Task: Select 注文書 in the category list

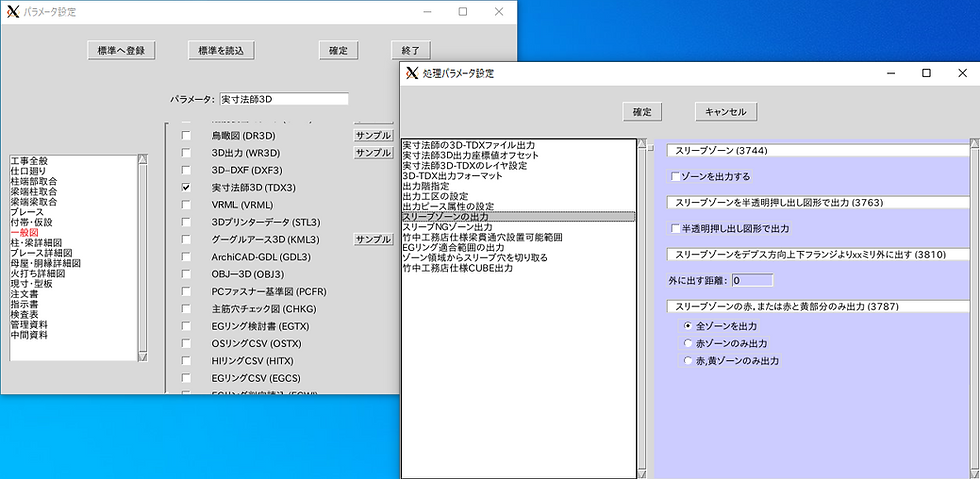Action: (24, 293)
